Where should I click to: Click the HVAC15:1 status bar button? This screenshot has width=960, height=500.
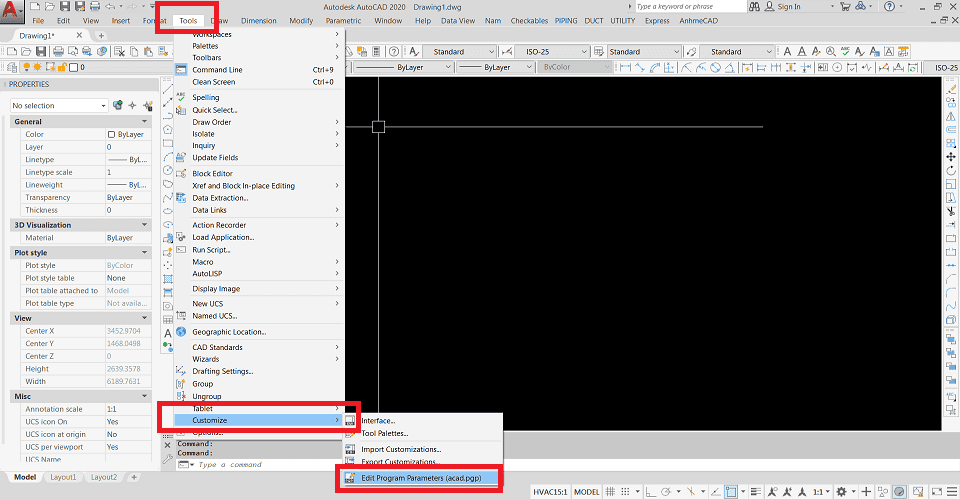(x=550, y=491)
